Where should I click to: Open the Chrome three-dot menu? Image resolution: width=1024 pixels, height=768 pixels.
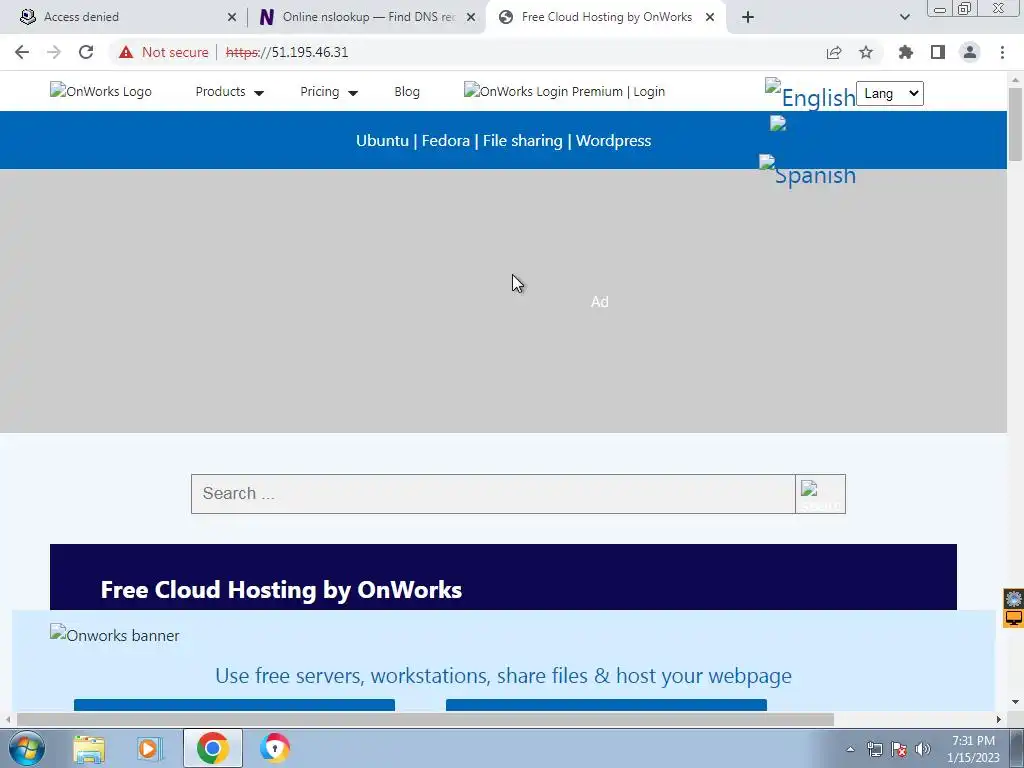[1002, 52]
